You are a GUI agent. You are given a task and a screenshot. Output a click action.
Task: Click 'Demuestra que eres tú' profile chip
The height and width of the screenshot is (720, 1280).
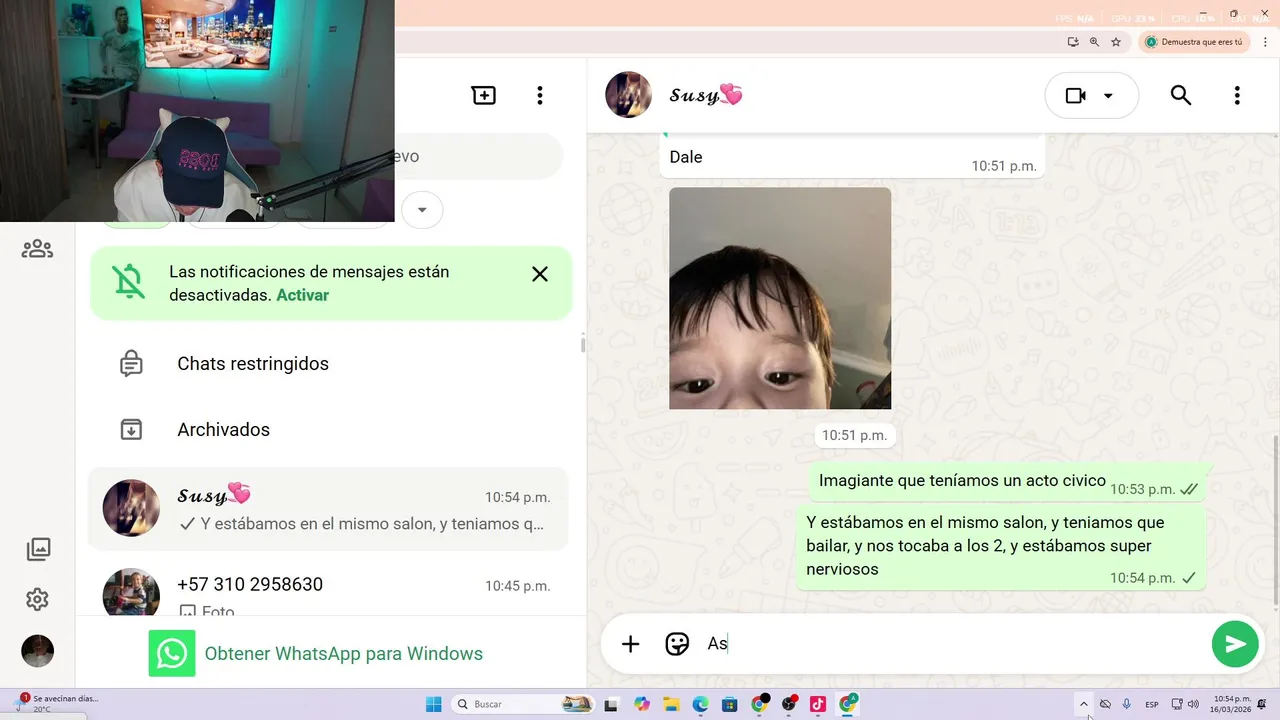(1195, 42)
